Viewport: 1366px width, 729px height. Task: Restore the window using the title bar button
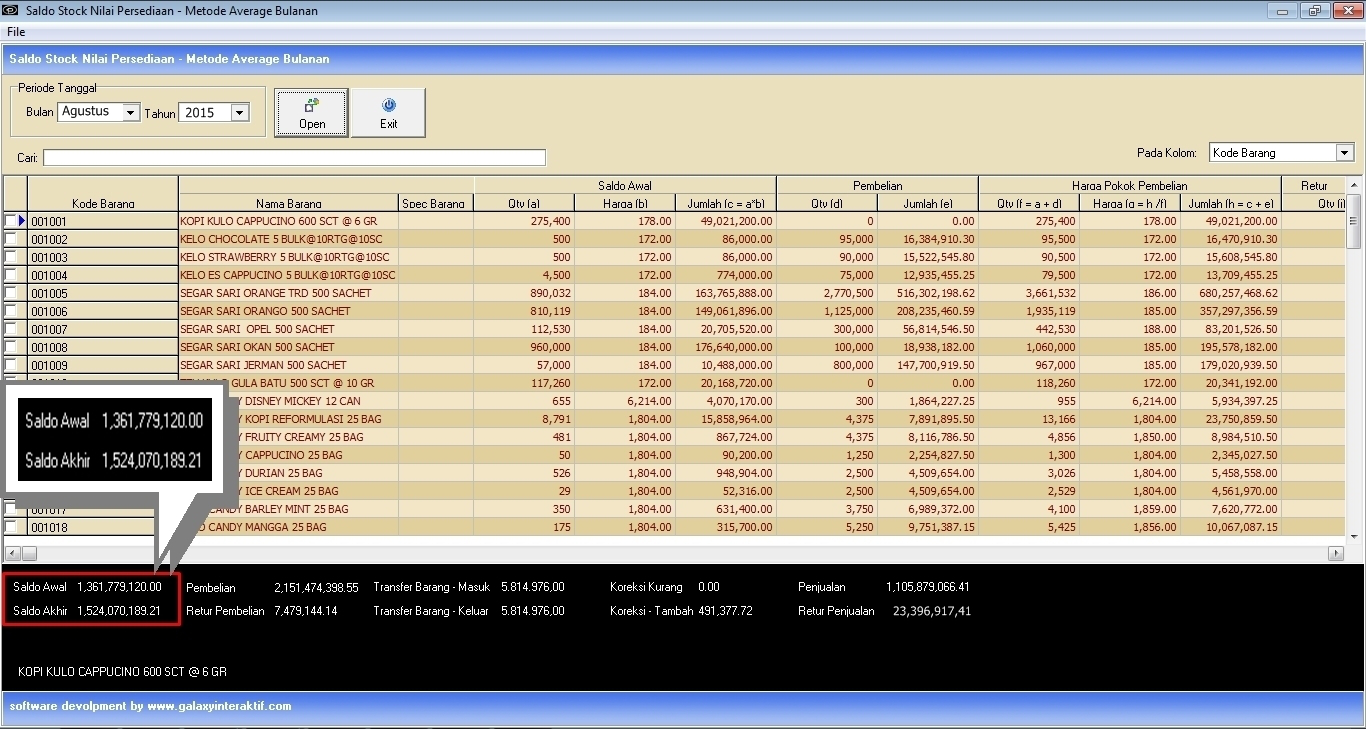point(1314,11)
